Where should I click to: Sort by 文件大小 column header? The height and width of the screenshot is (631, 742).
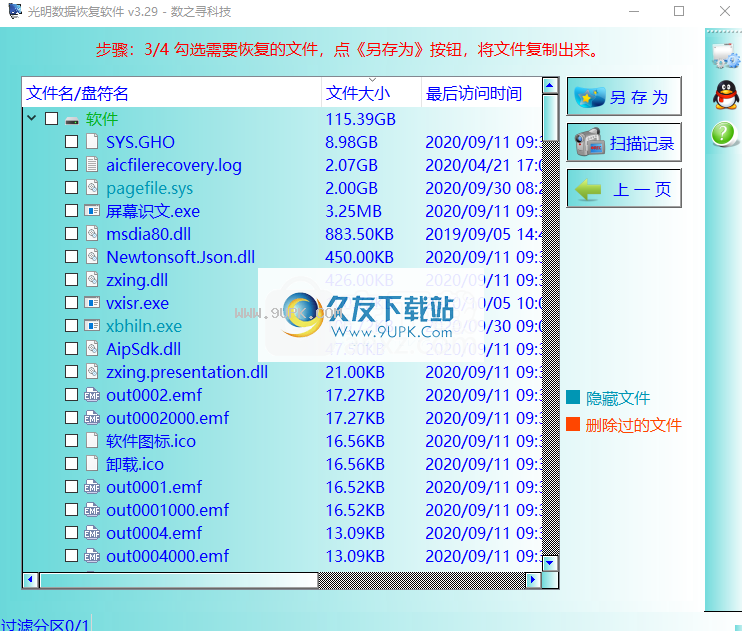(x=371, y=93)
